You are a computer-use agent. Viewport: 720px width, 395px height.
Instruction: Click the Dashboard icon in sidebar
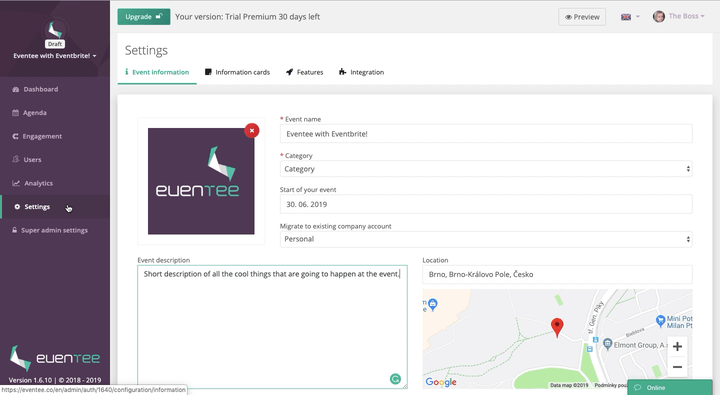point(16,89)
